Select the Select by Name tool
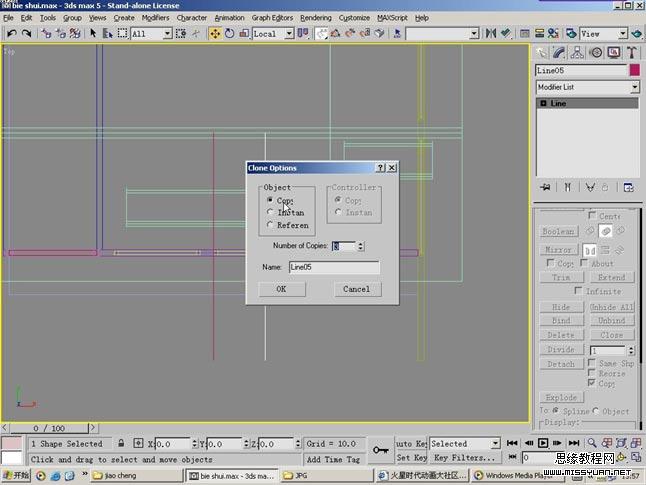This screenshot has height=485, width=646. pos(108,33)
